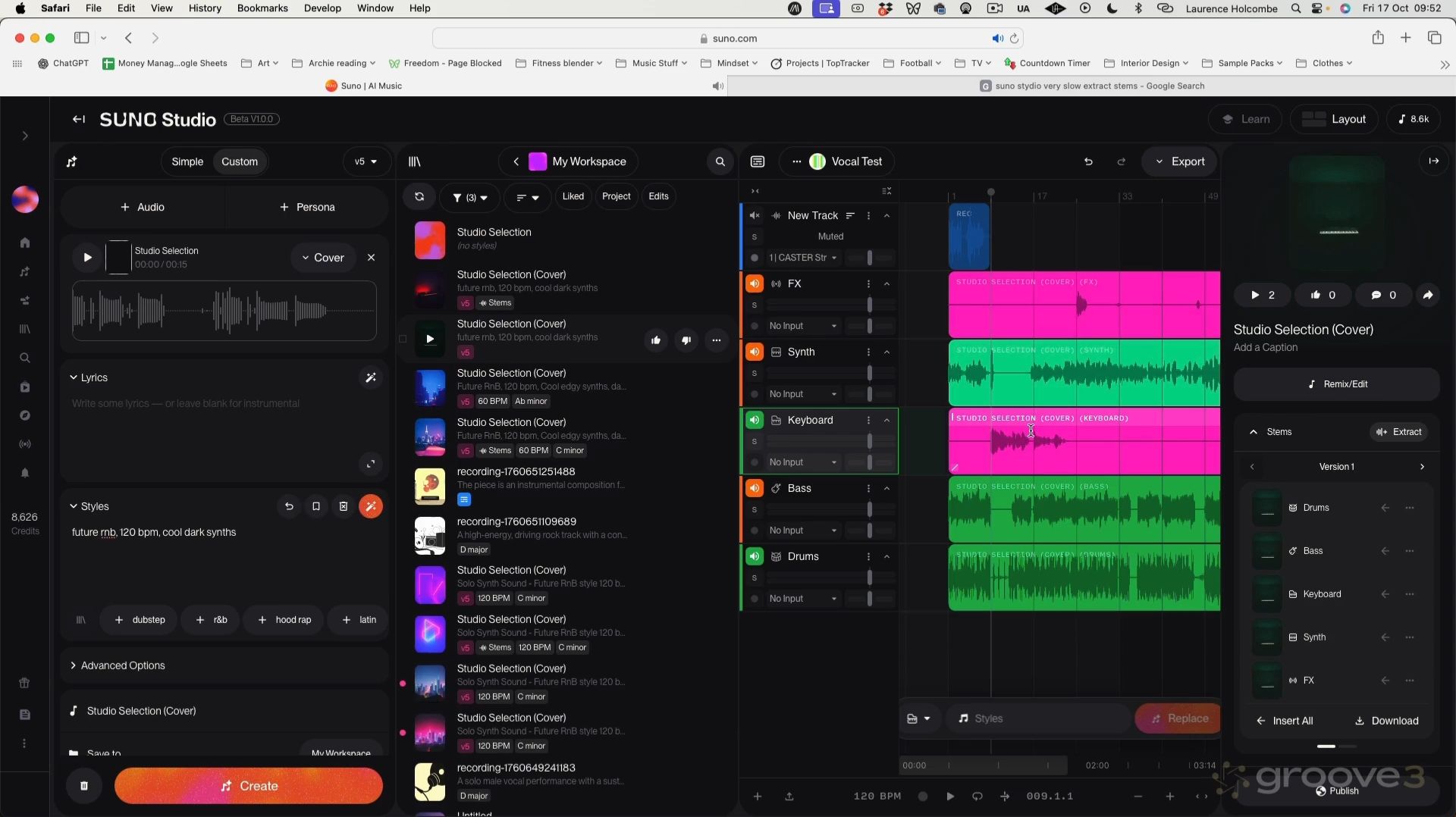Expand the lyrics box to full size
1456x817 pixels.
(371, 464)
